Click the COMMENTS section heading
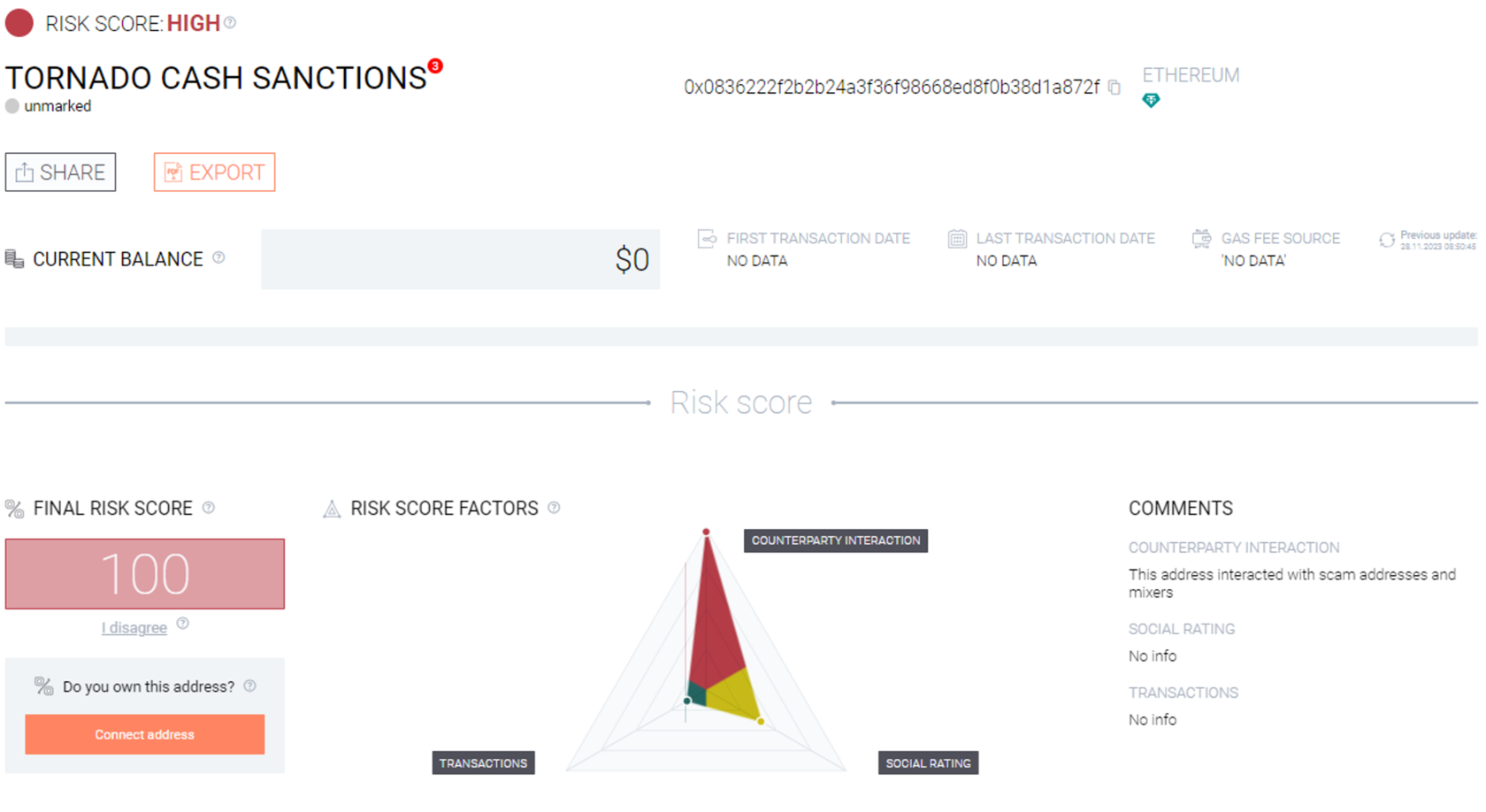Screen dimensions: 1486x812 1181,509
